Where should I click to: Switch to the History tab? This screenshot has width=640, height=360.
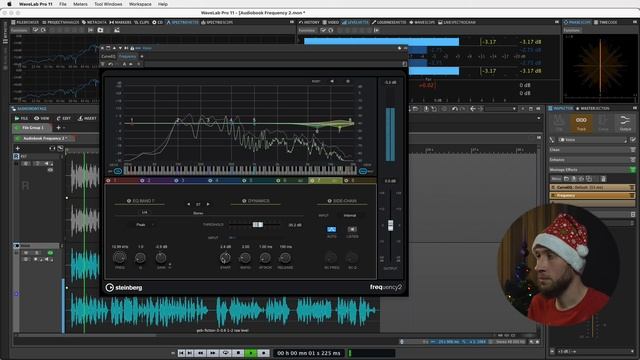point(309,22)
